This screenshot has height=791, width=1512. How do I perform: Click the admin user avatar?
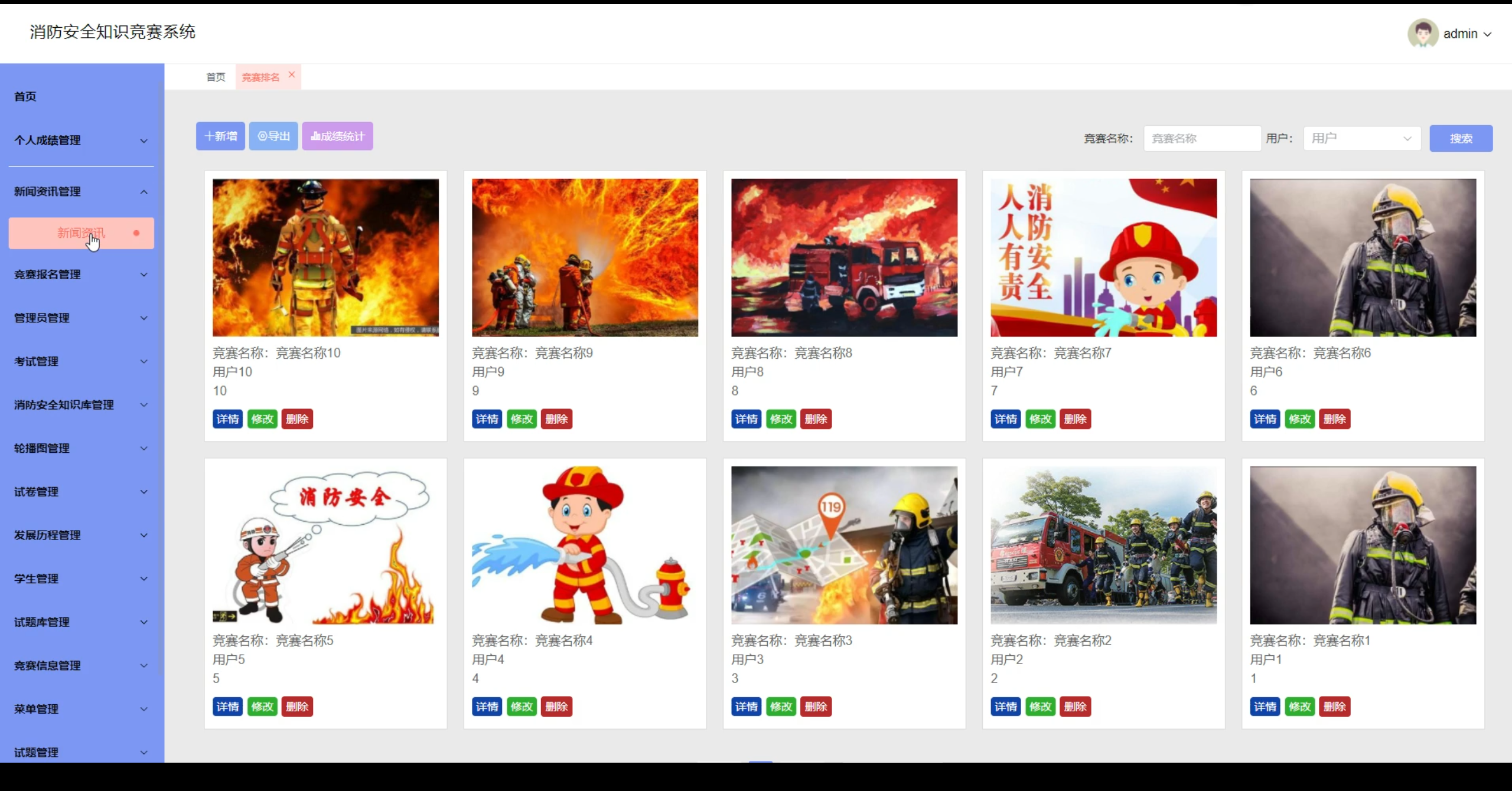coord(1422,34)
